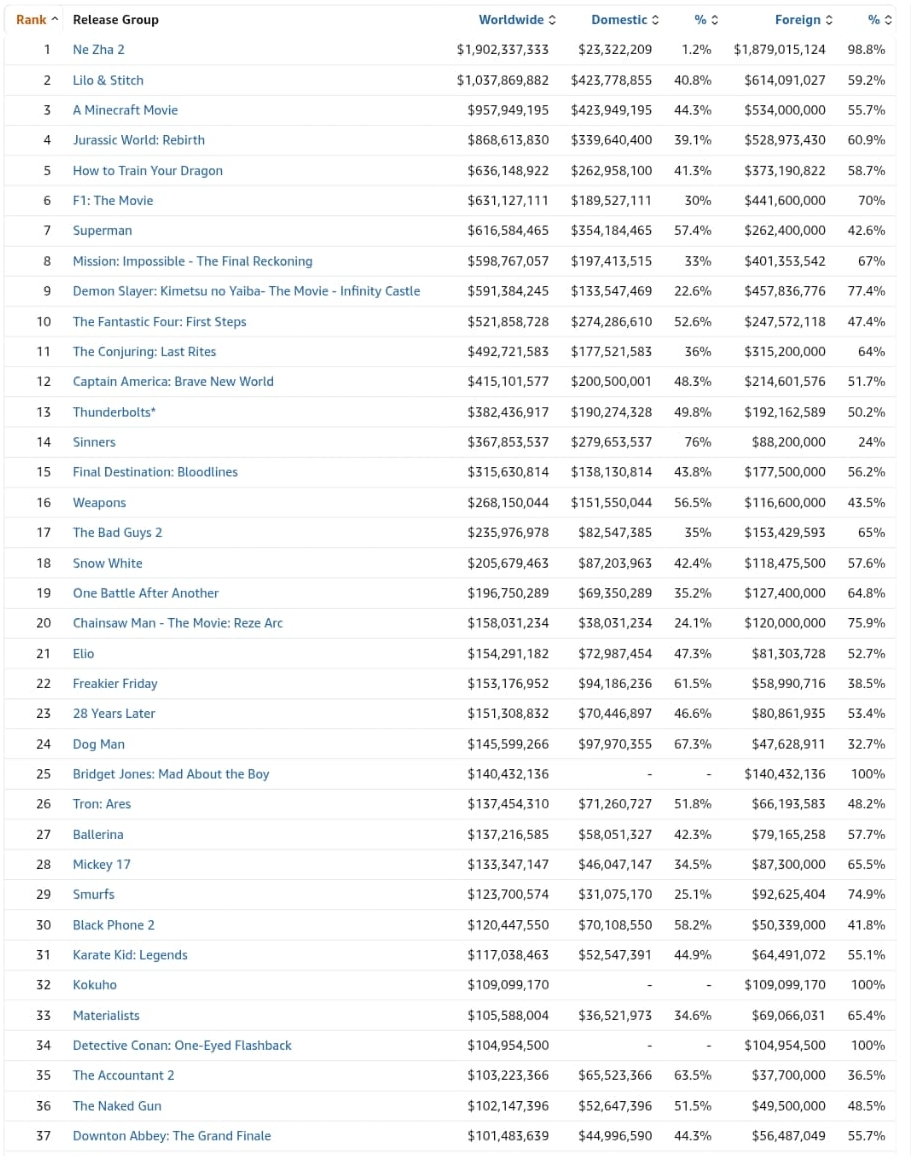Image resolution: width=911 pixels, height=1156 pixels.
Task: Click the sort icon next to Worldwide
Action: 552,20
